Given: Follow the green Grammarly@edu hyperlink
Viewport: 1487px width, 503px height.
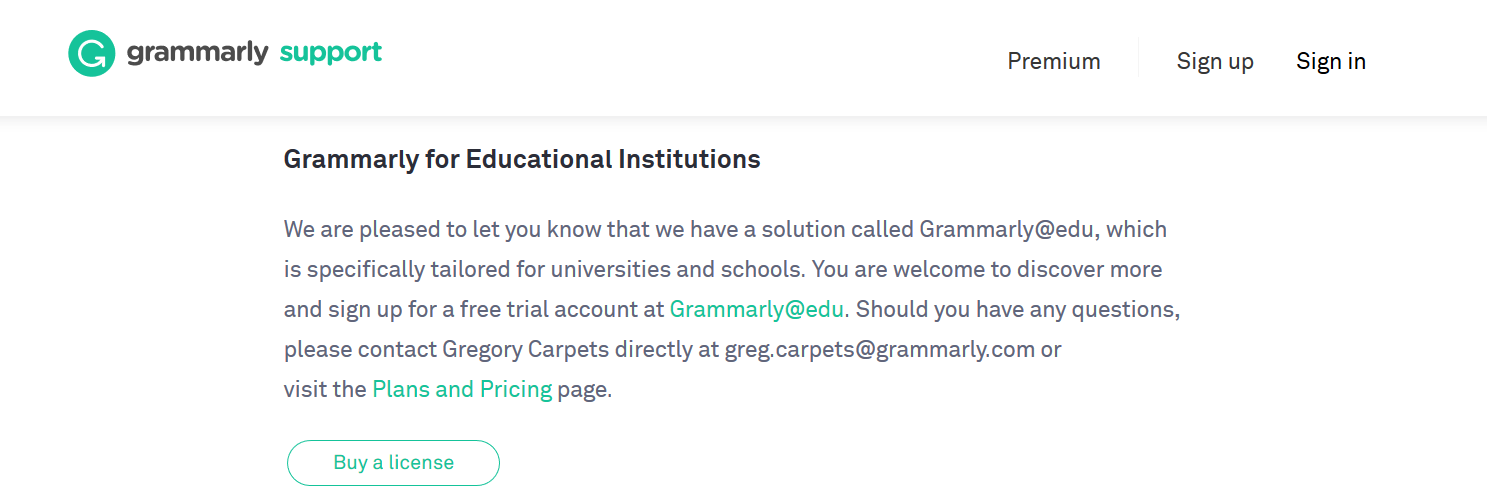Looking at the screenshot, I should 756,309.
